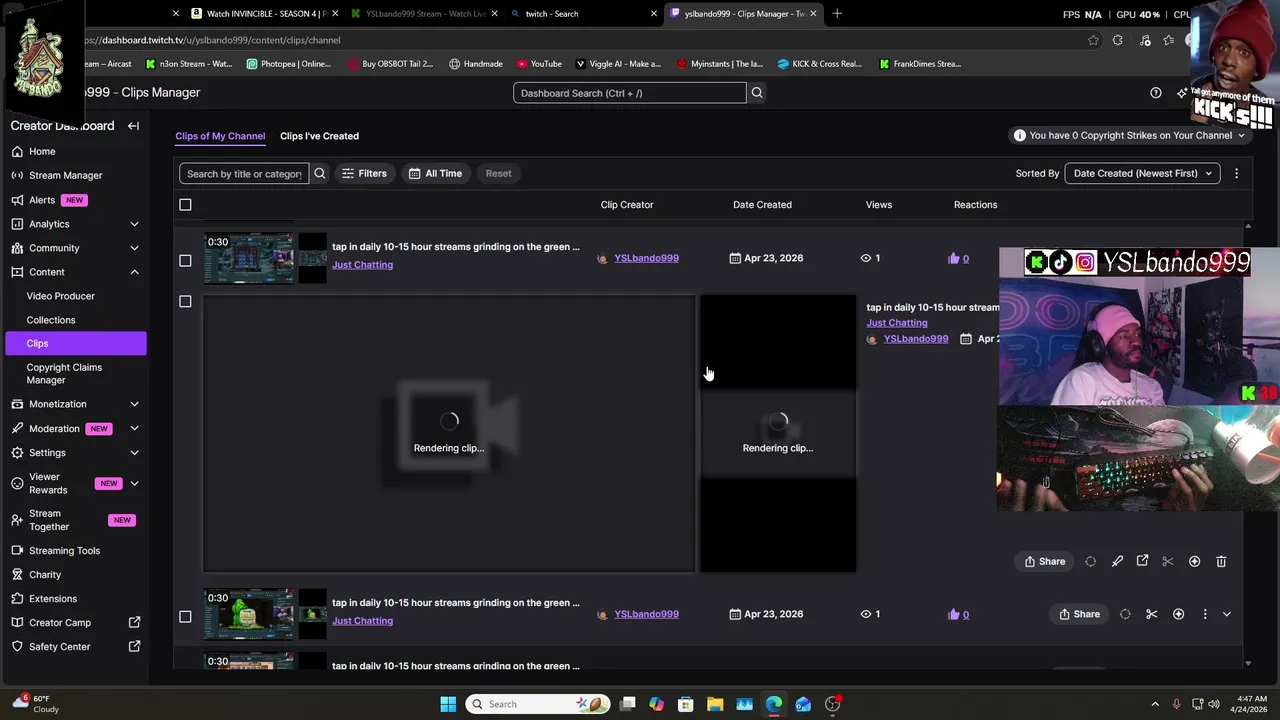This screenshot has width=1280, height=720.
Task: Bookmark this page with the star icon
Action: (1093, 40)
